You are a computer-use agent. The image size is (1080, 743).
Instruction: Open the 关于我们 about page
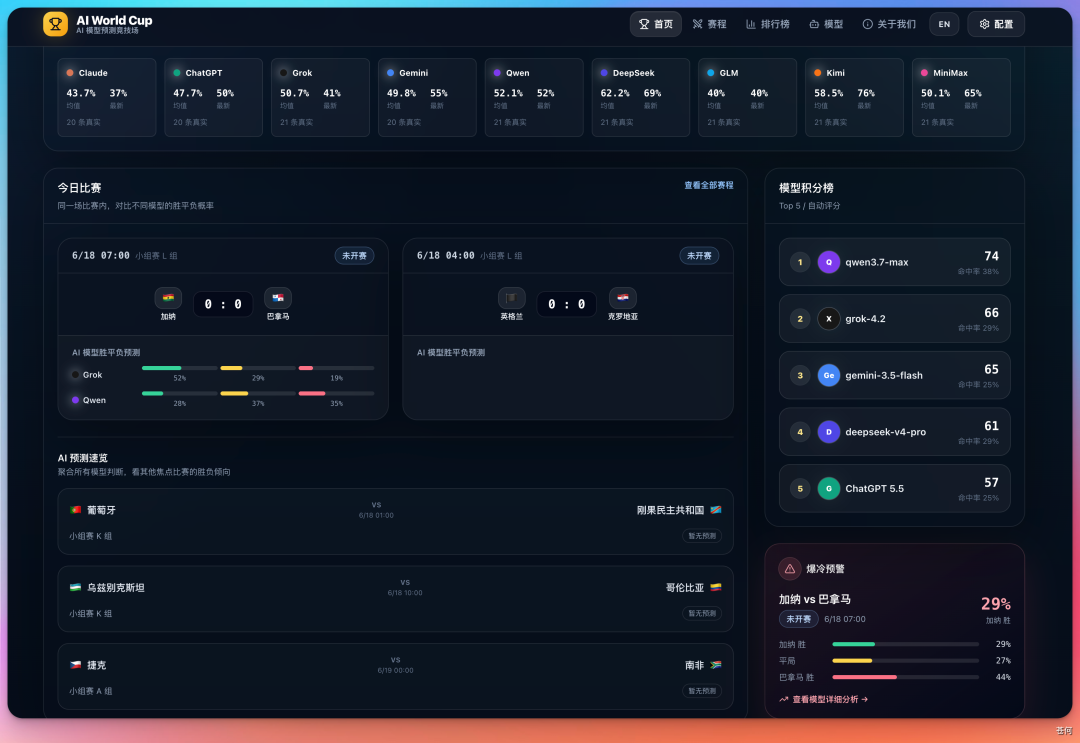(x=889, y=24)
